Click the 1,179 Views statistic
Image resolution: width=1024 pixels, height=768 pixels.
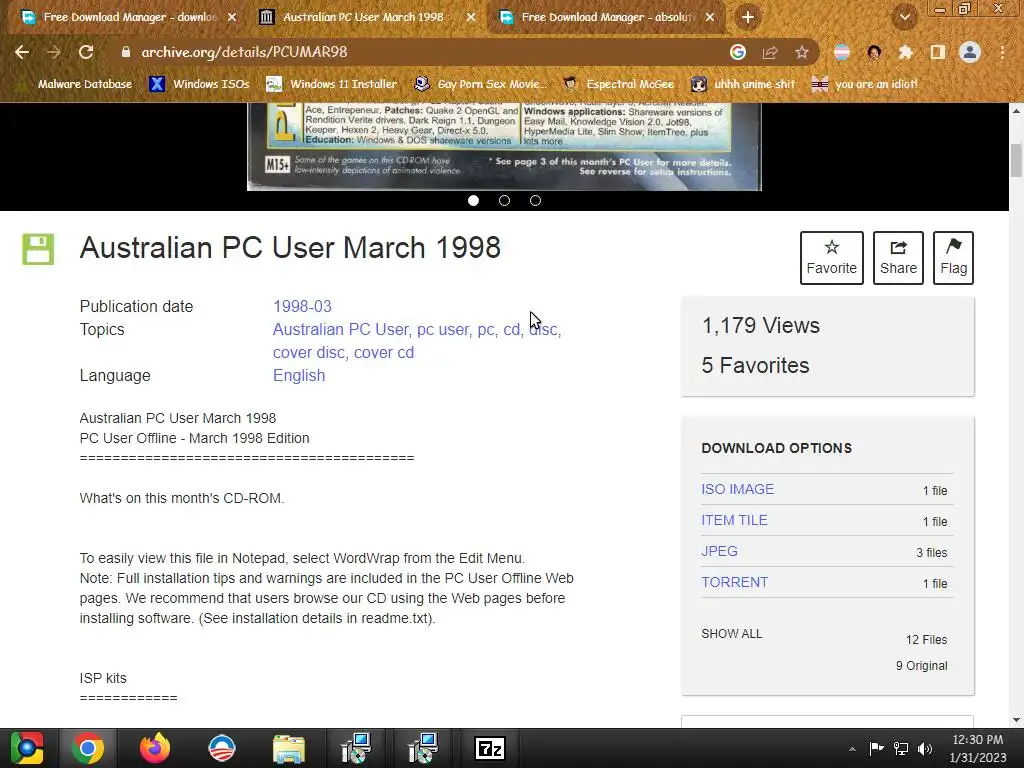pyautogui.click(x=760, y=325)
